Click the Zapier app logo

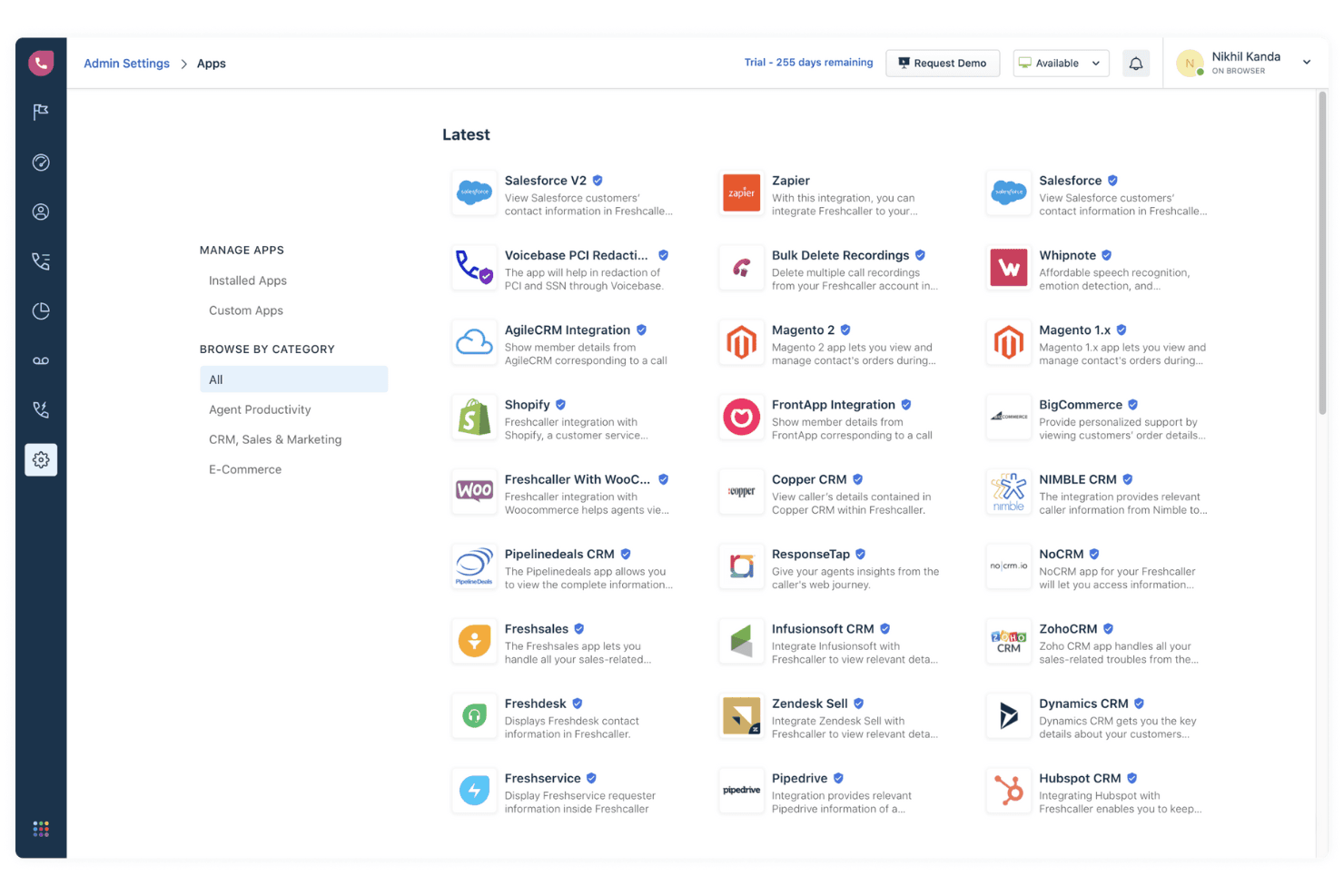(x=742, y=192)
